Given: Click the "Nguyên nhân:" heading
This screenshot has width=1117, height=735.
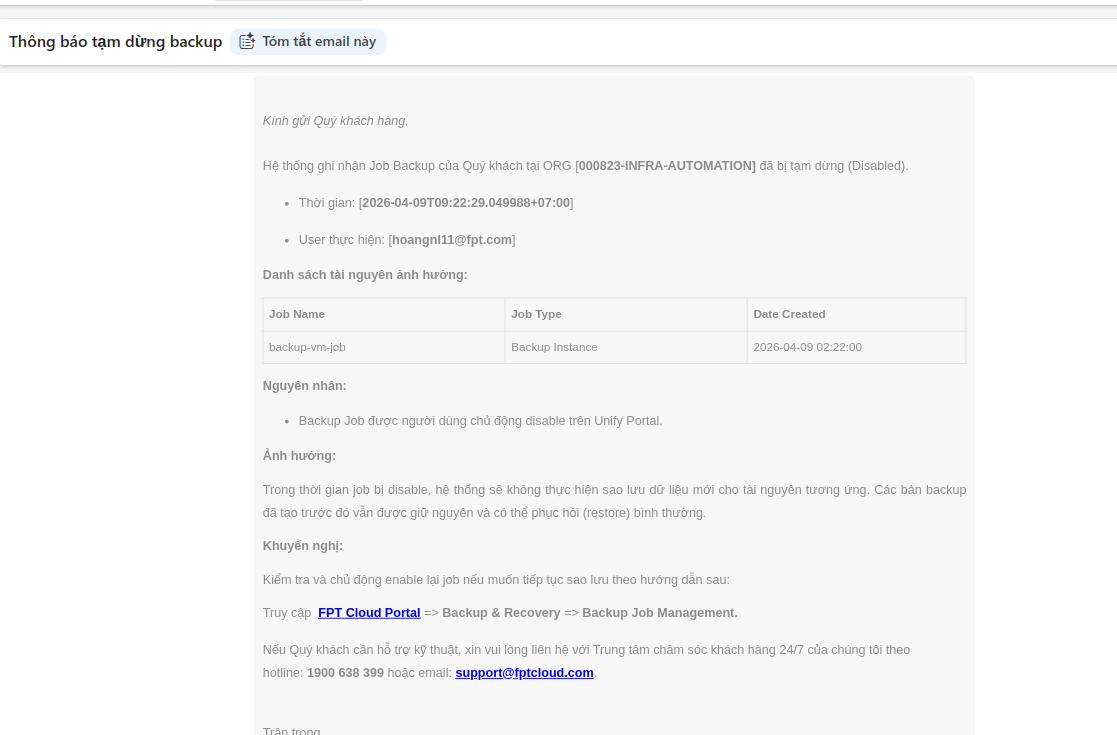Looking at the screenshot, I should click(x=304, y=386).
